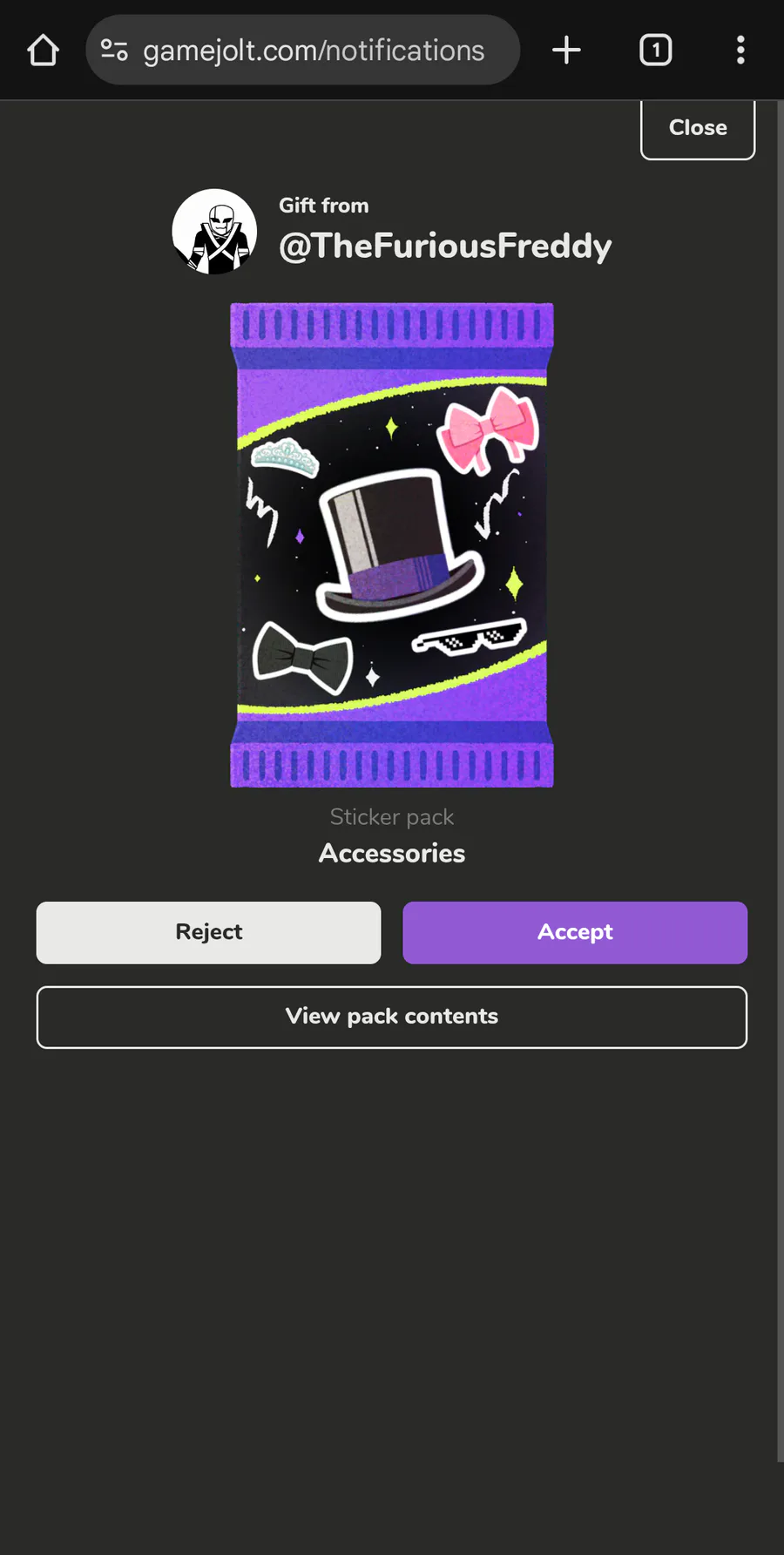The height and width of the screenshot is (1555, 784).
Task: Click the purple sticker pack image
Action: (392, 545)
